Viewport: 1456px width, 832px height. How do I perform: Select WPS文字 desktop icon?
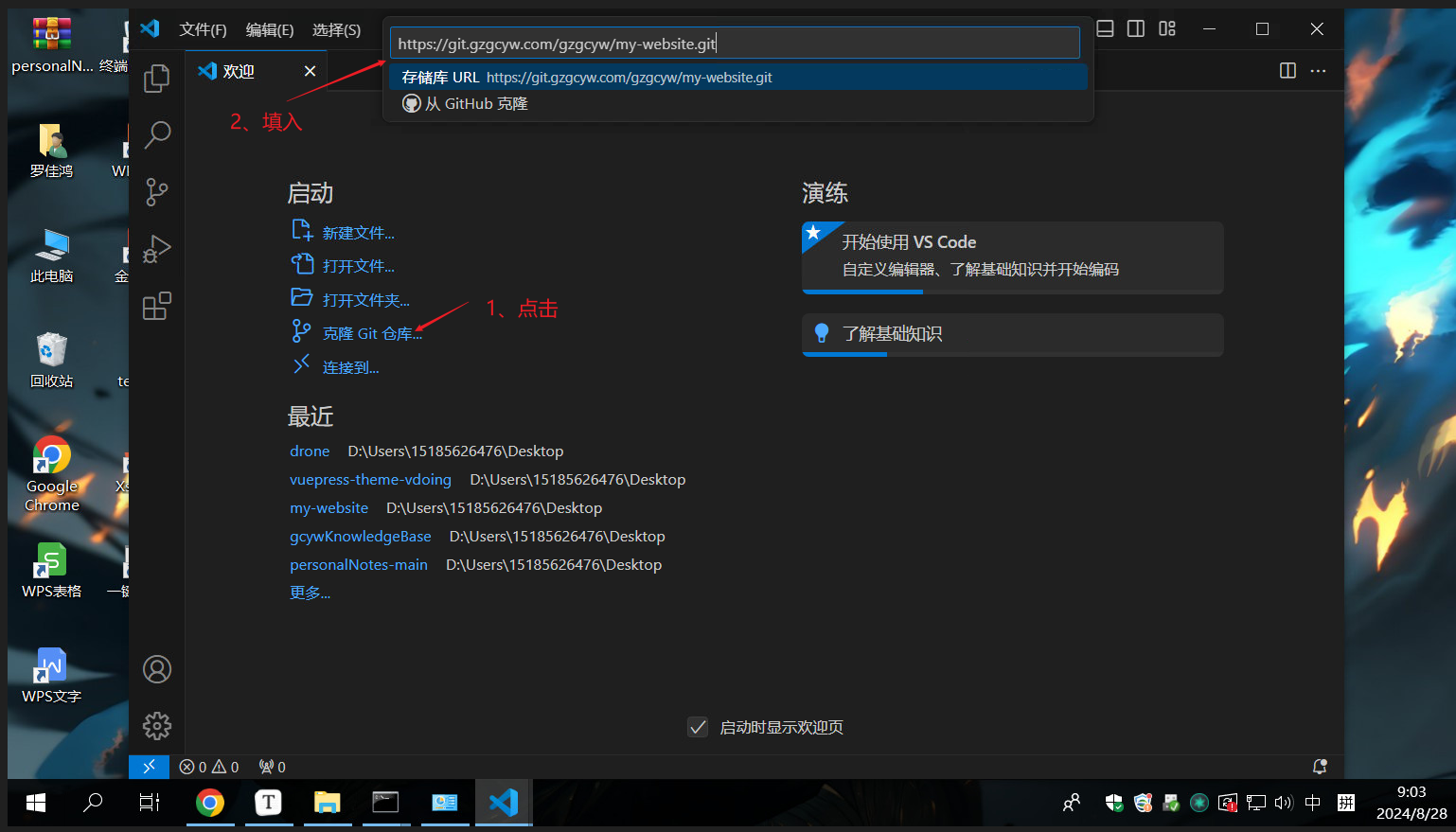coord(52,675)
